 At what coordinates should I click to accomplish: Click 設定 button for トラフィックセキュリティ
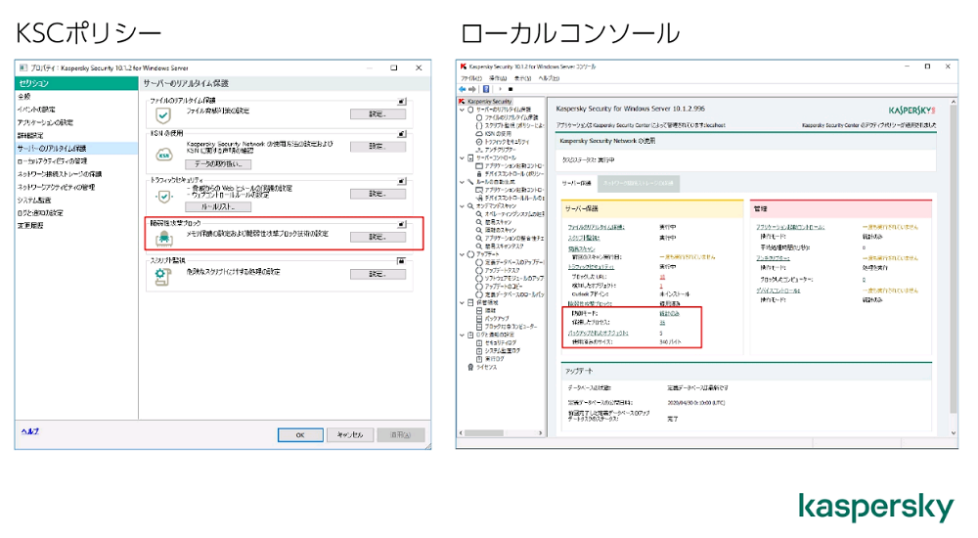(377, 194)
